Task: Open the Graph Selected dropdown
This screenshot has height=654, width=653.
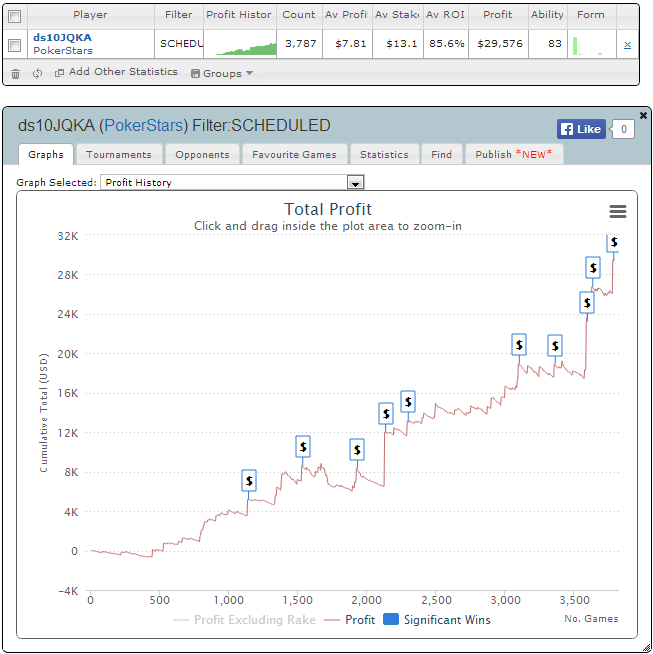Action: 354,182
